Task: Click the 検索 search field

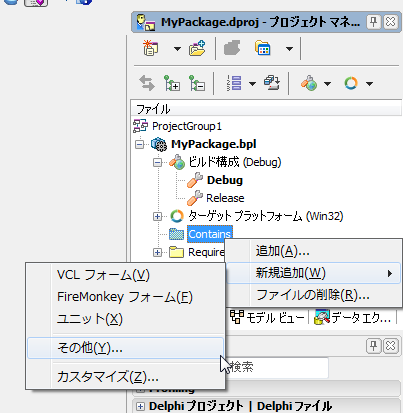Action: (277, 367)
